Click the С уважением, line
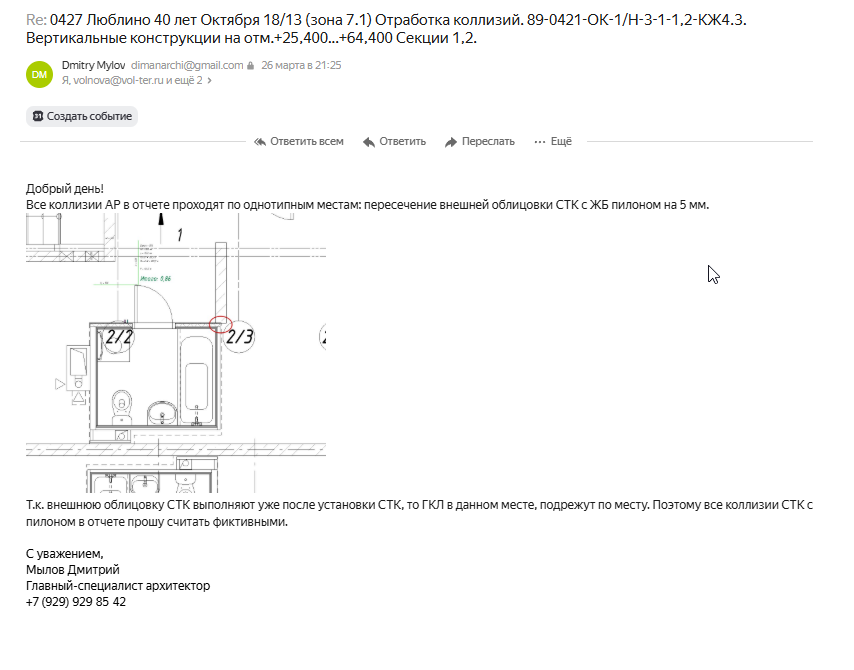 (x=64, y=554)
